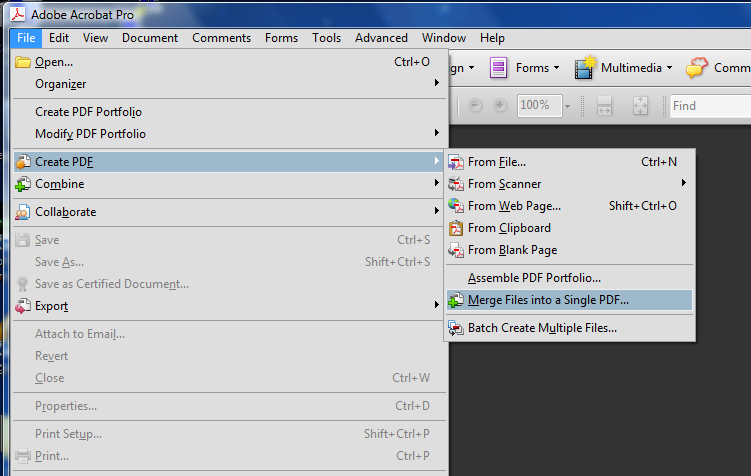751x476 pixels.
Task: Click the Collaborate people icon
Action: click(x=23, y=212)
